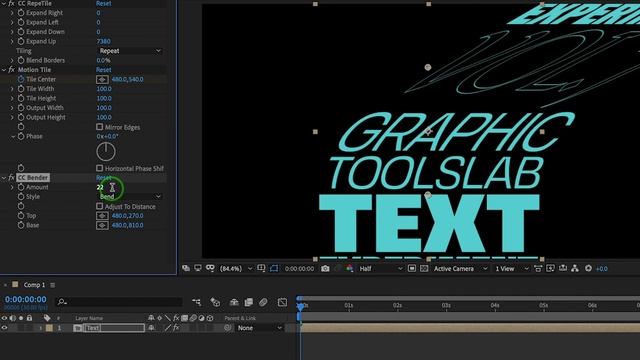Click the Base point picker icon
The height and width of the screenshot is (360, 640).
tap(102, 225)
